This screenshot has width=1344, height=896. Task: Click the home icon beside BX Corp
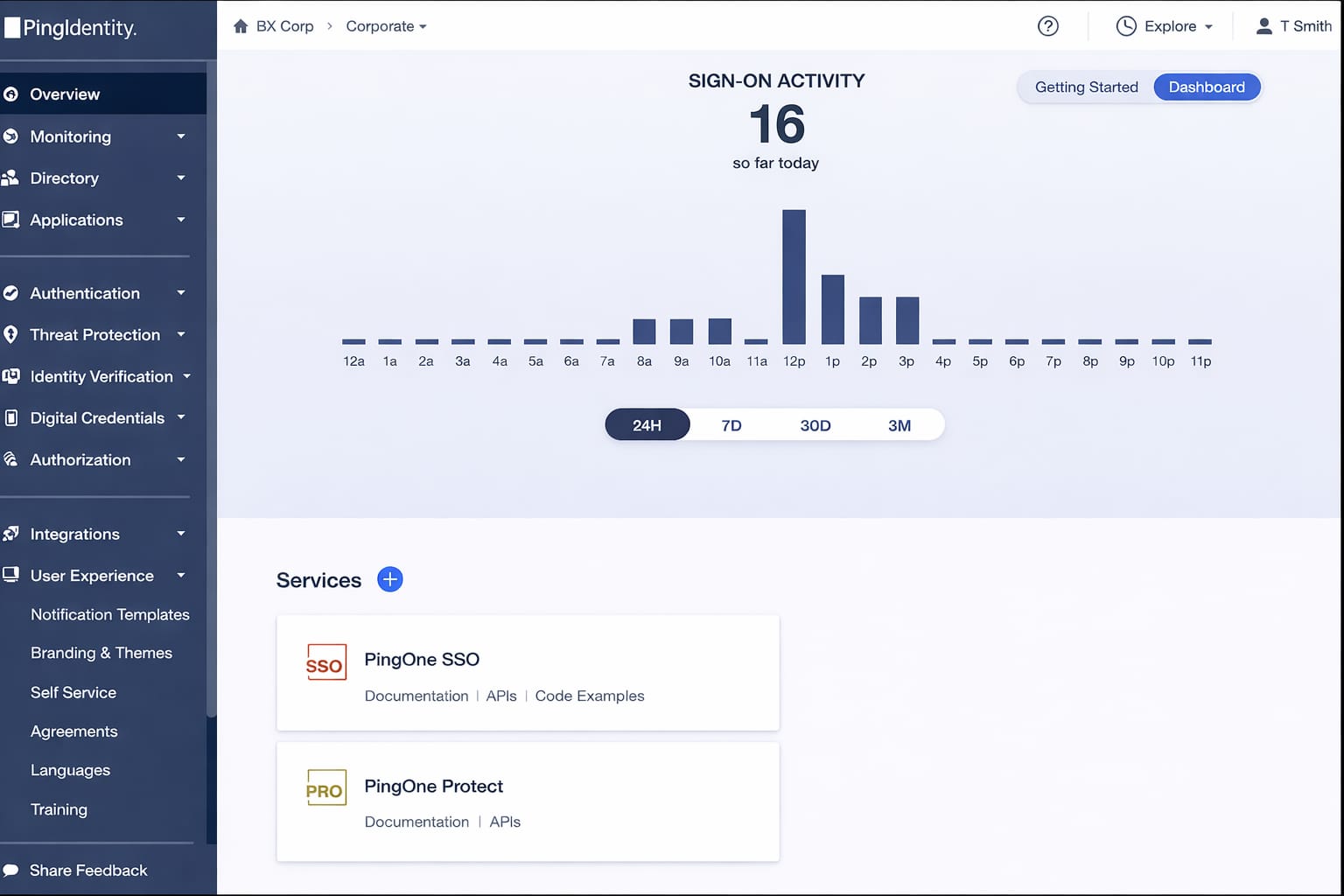coord(241,26)
